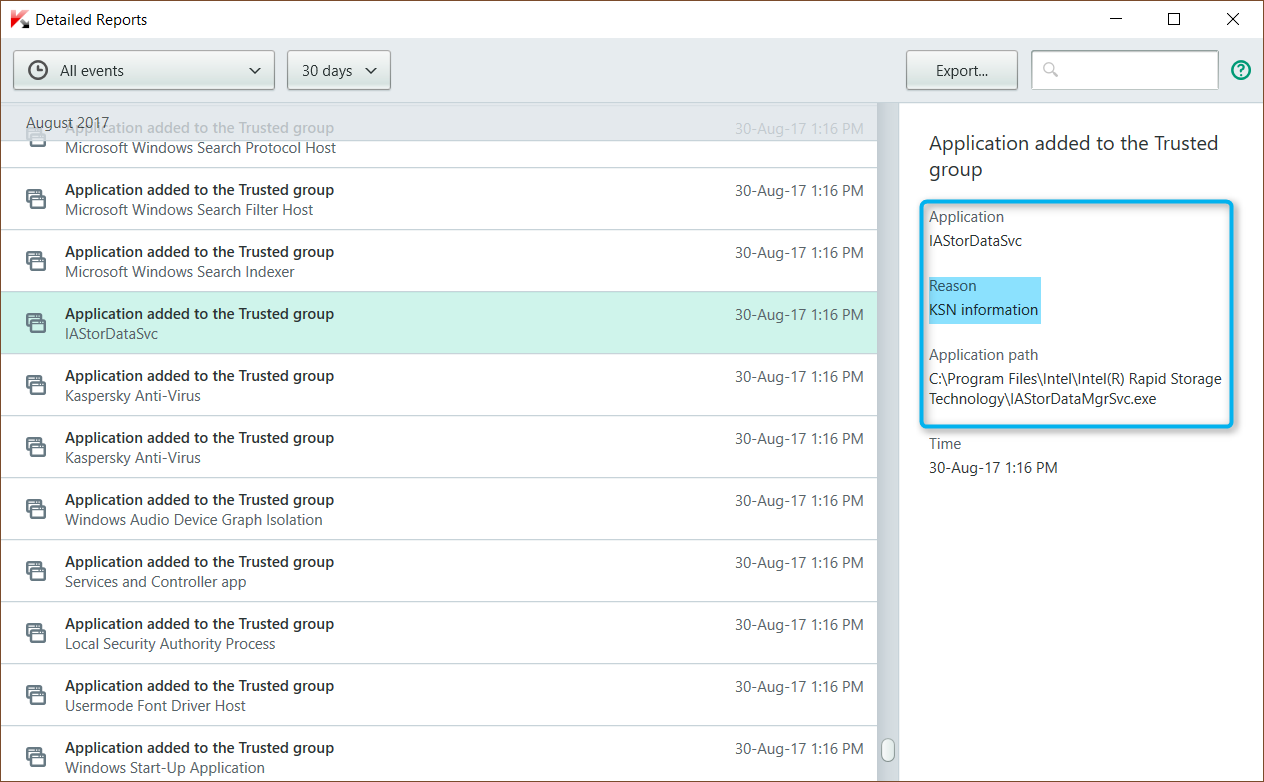Select the Microsoft Windows Search Indexer entry
Viewport: 1264px width, 782px height.
(x=438, y=261)
